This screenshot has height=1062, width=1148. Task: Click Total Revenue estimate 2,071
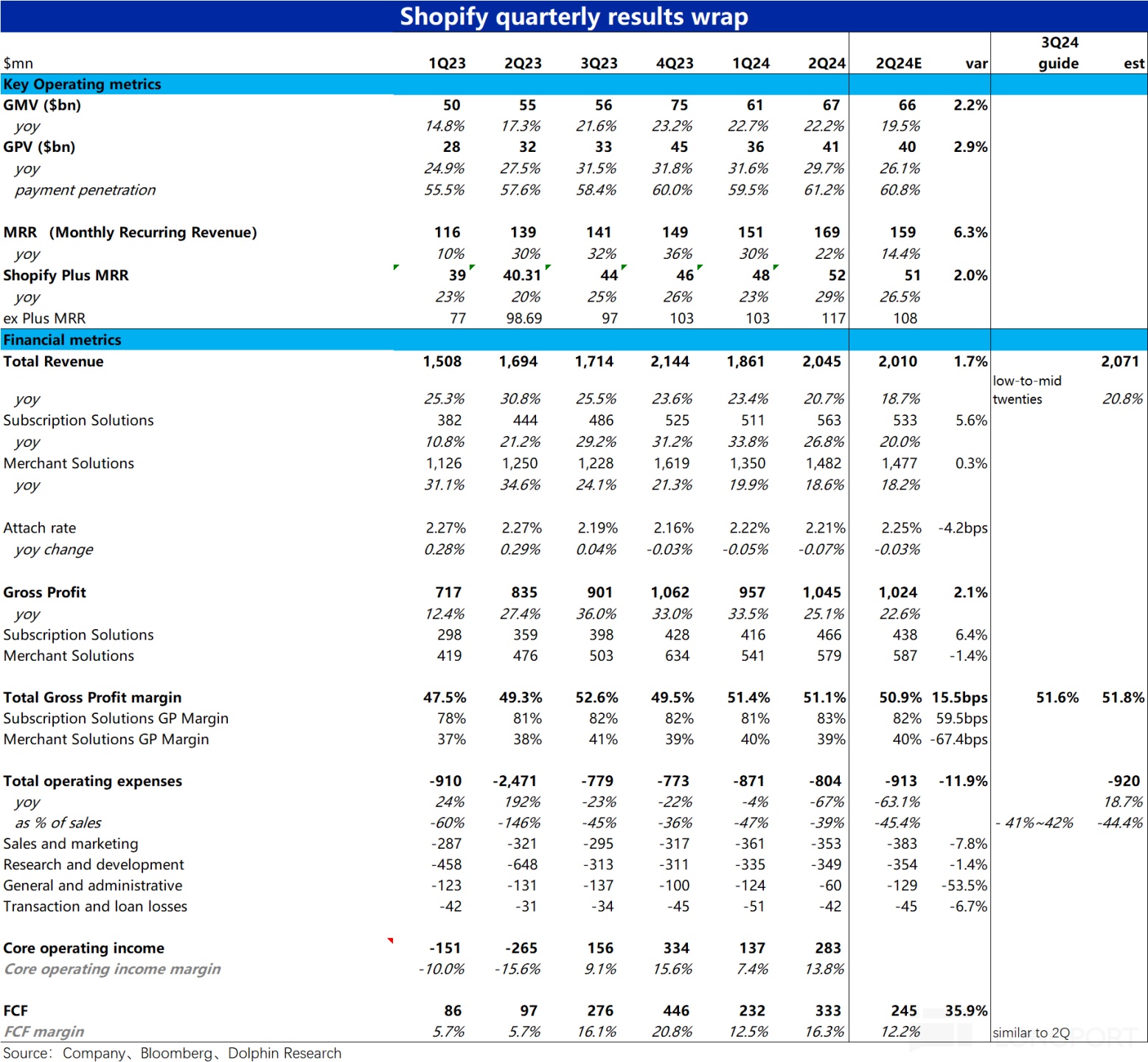click(x=1120, y=361)
